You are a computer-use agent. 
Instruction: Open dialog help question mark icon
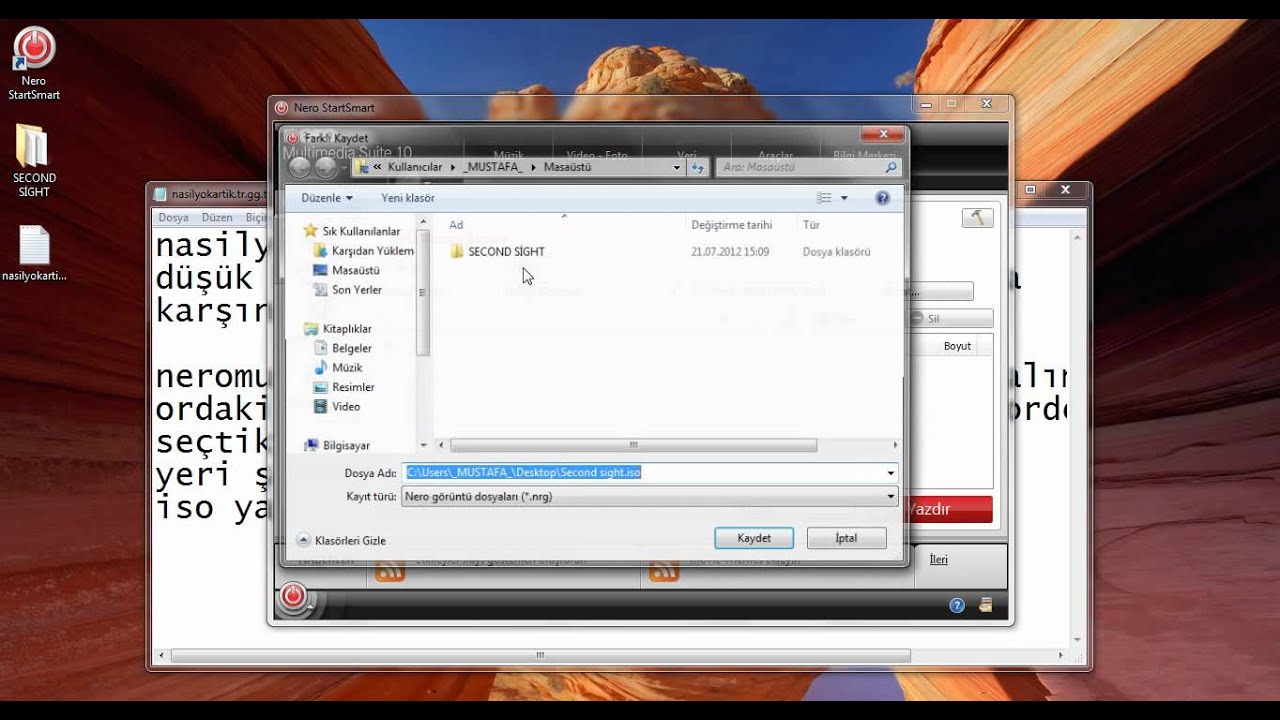[x=882, y=198]
